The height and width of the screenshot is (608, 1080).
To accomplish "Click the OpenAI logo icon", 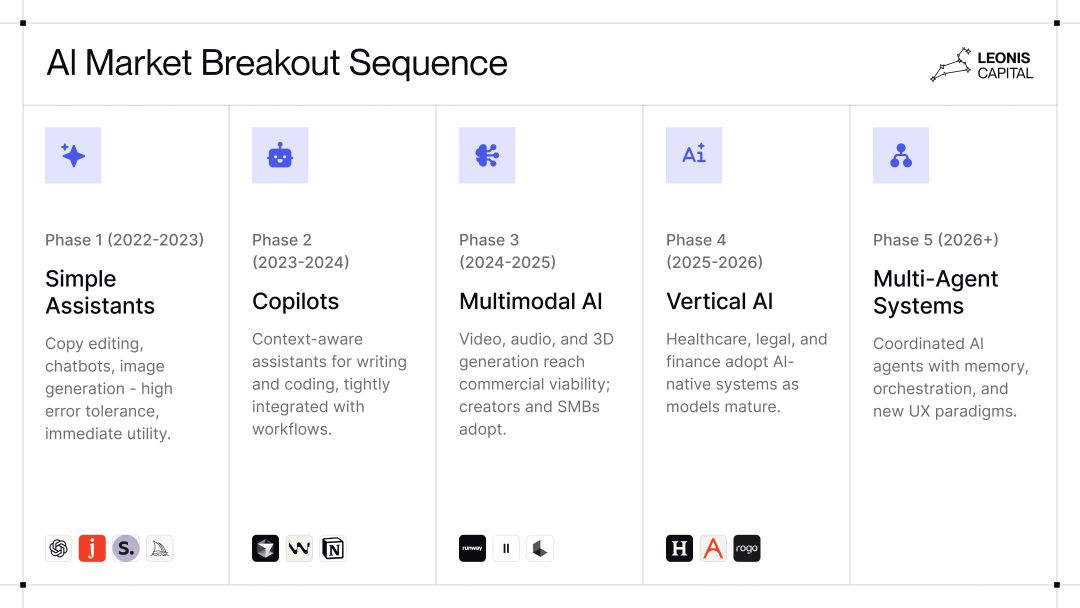I will [59, 548].
